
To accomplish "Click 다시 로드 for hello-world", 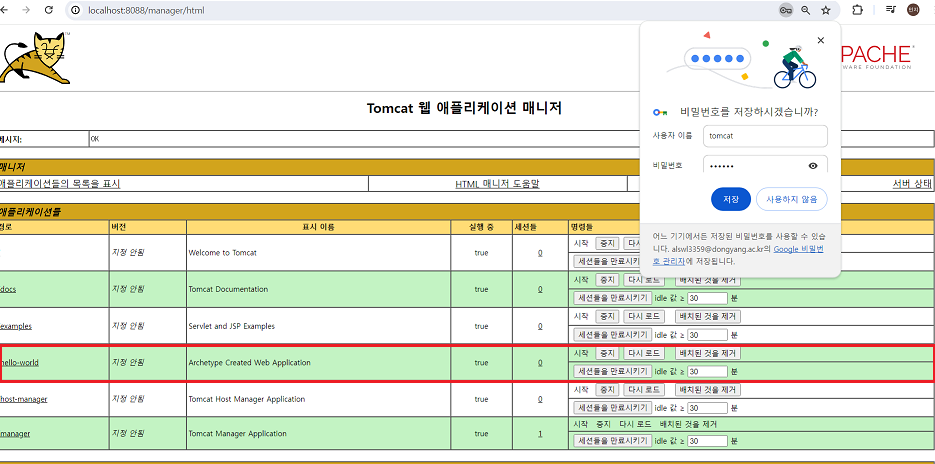I will (644, 353).
